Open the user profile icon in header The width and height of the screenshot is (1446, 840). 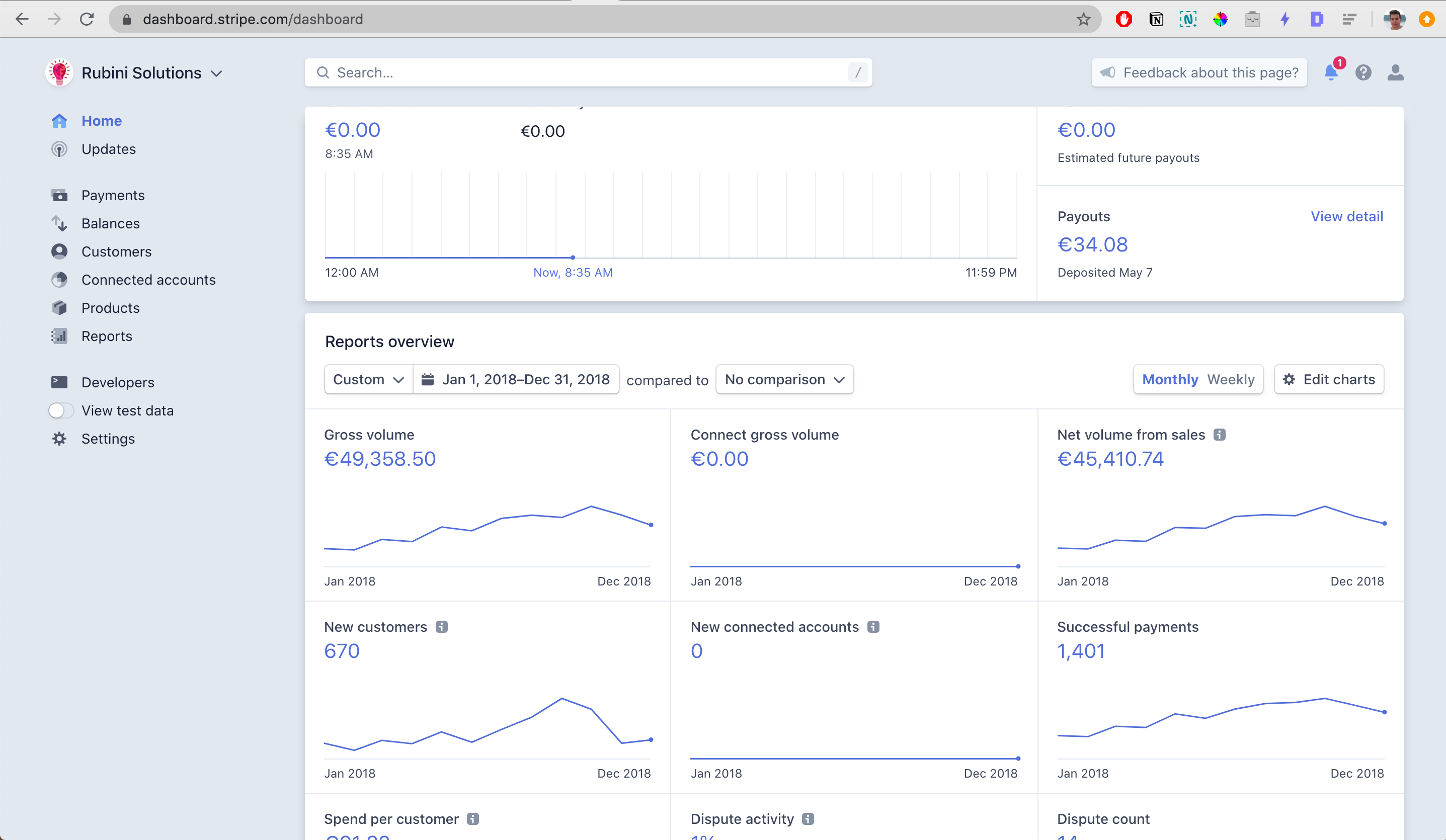1396,72
